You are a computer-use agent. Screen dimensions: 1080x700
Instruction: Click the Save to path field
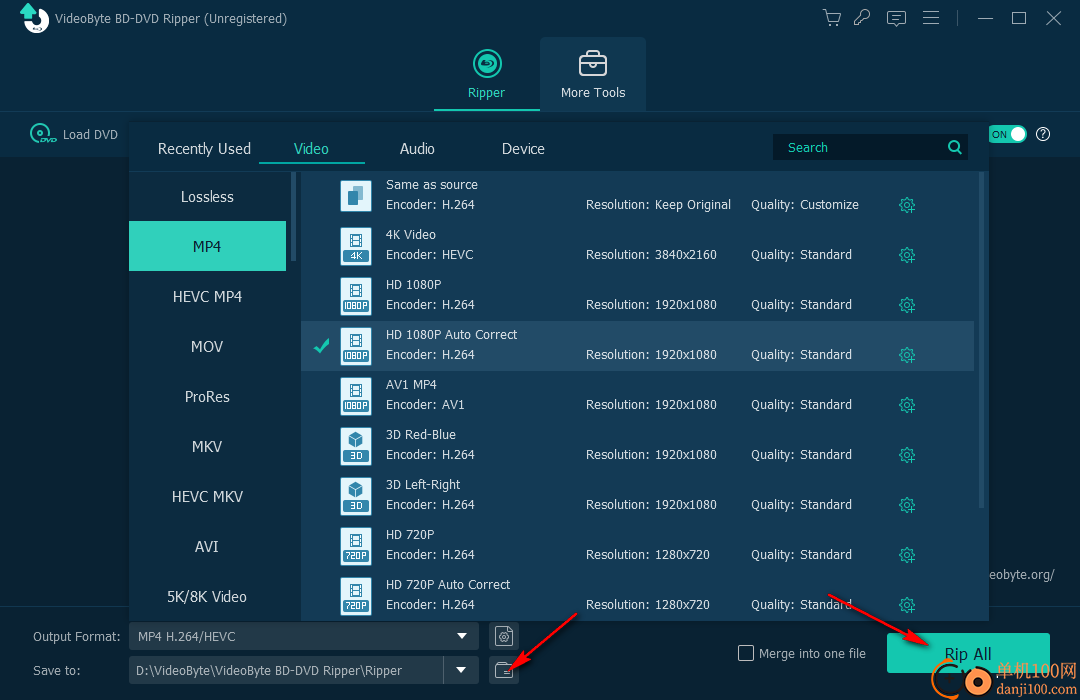pos(286,670)
